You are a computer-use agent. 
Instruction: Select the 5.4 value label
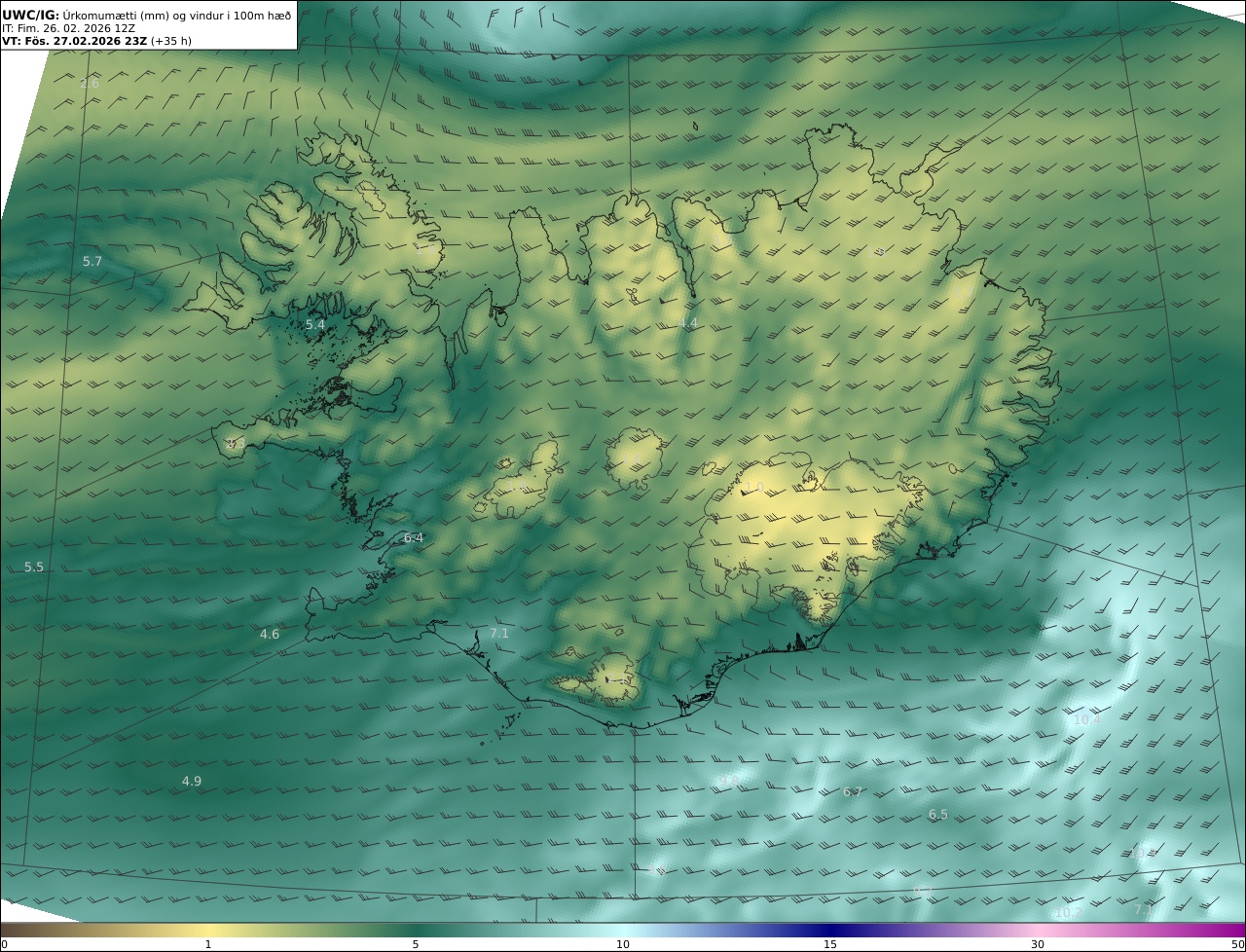tap(315, 324)
